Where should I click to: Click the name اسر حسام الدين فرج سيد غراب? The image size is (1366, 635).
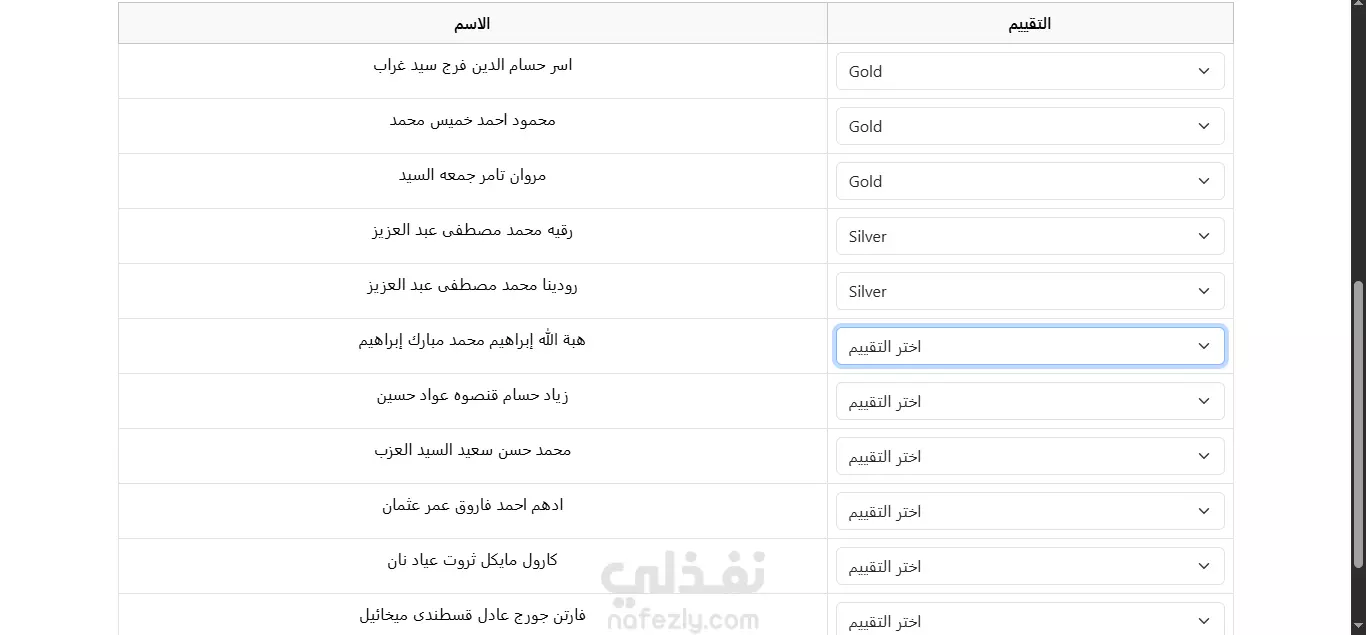472,65
